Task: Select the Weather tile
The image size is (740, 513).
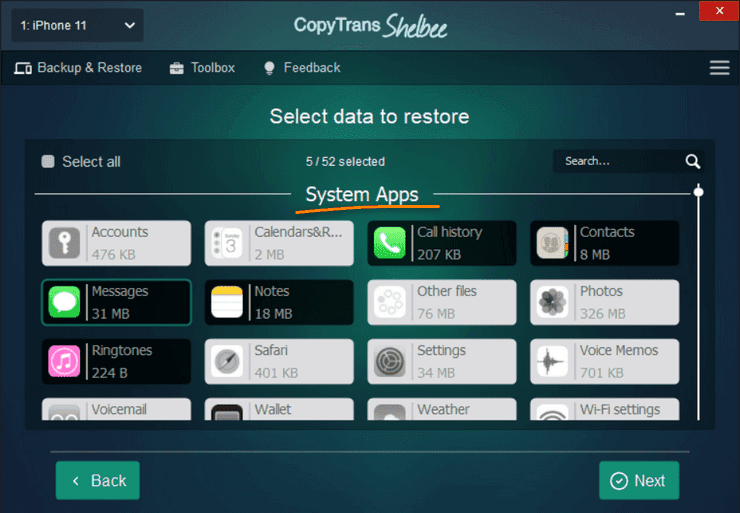Action: [442, 409]
